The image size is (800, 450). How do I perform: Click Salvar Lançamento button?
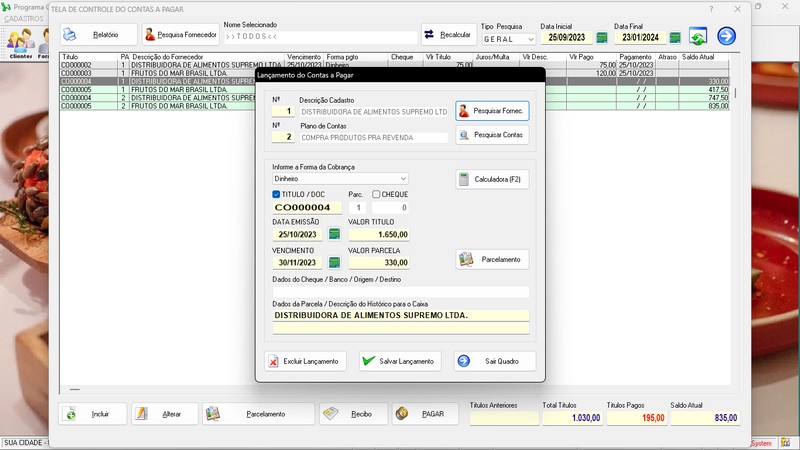click(400, 361)
